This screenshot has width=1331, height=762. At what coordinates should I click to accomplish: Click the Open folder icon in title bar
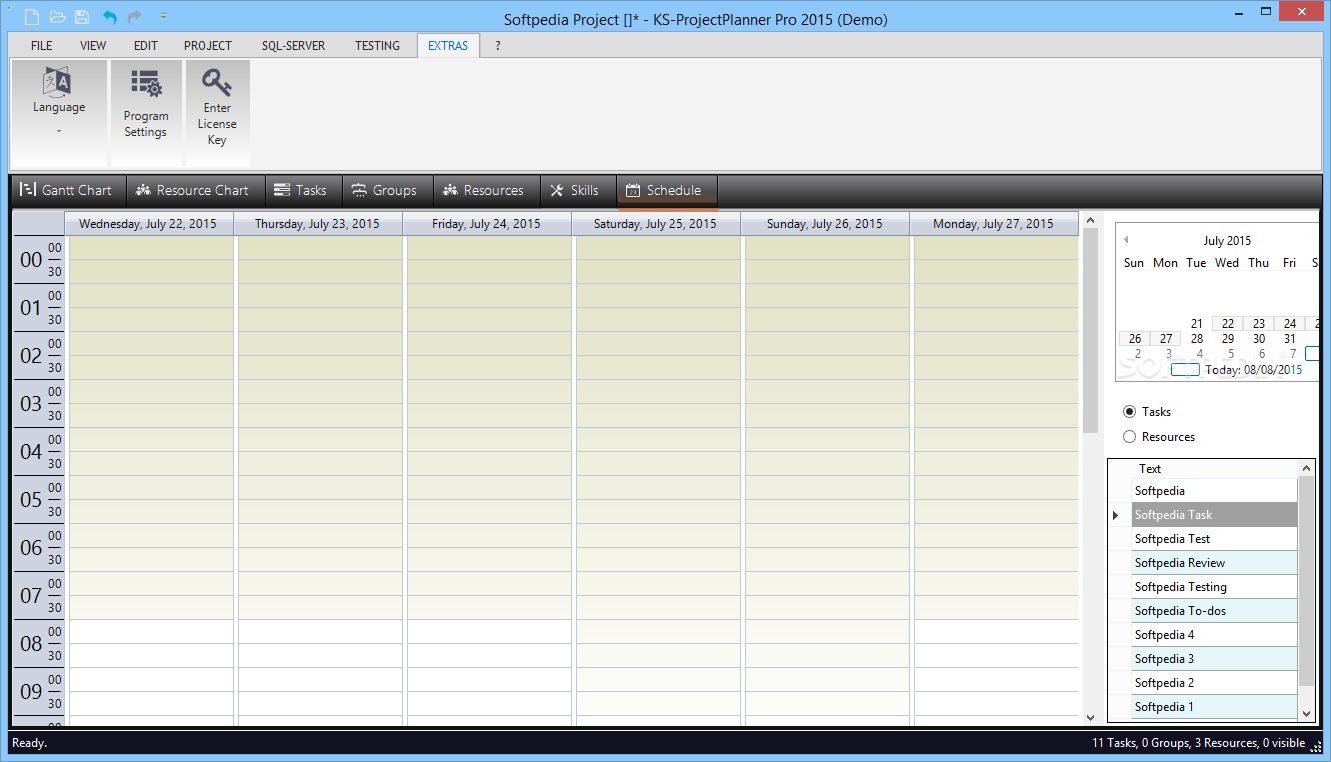(58, 17)
